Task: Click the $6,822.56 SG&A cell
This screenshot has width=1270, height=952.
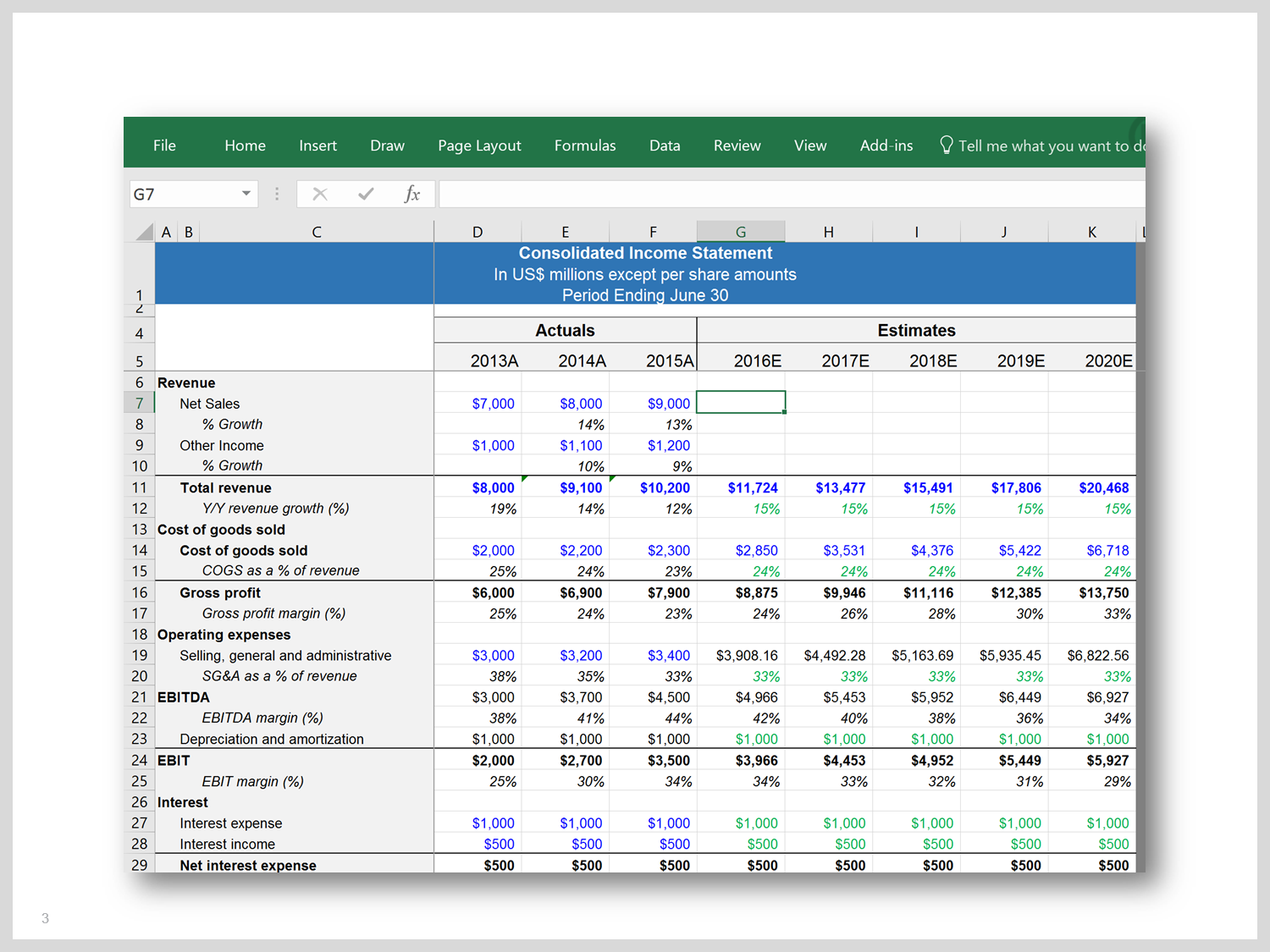Action: [x=1092, y=655]
